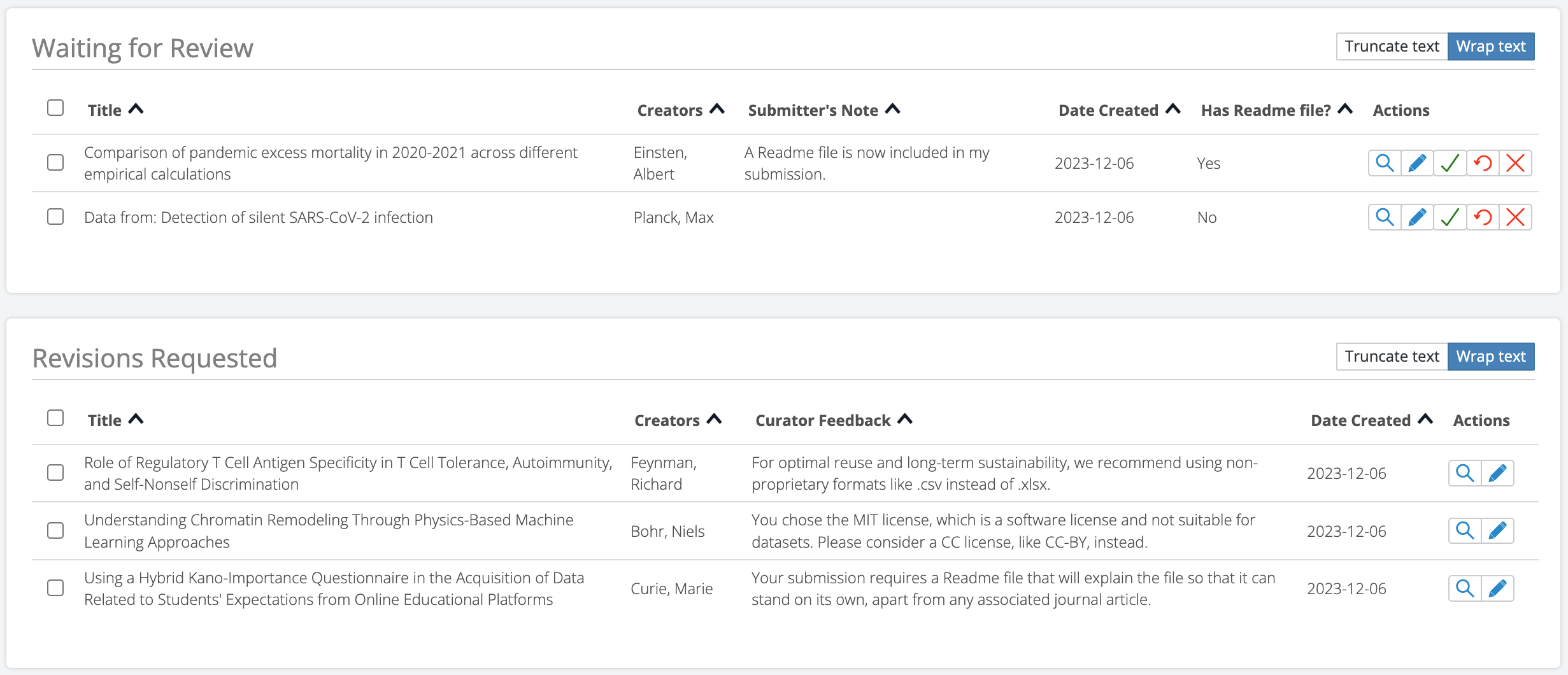1568x675 pixels.
Task: Select Wrap text in Revisions Requested section
Action: tap(1490, 357)
